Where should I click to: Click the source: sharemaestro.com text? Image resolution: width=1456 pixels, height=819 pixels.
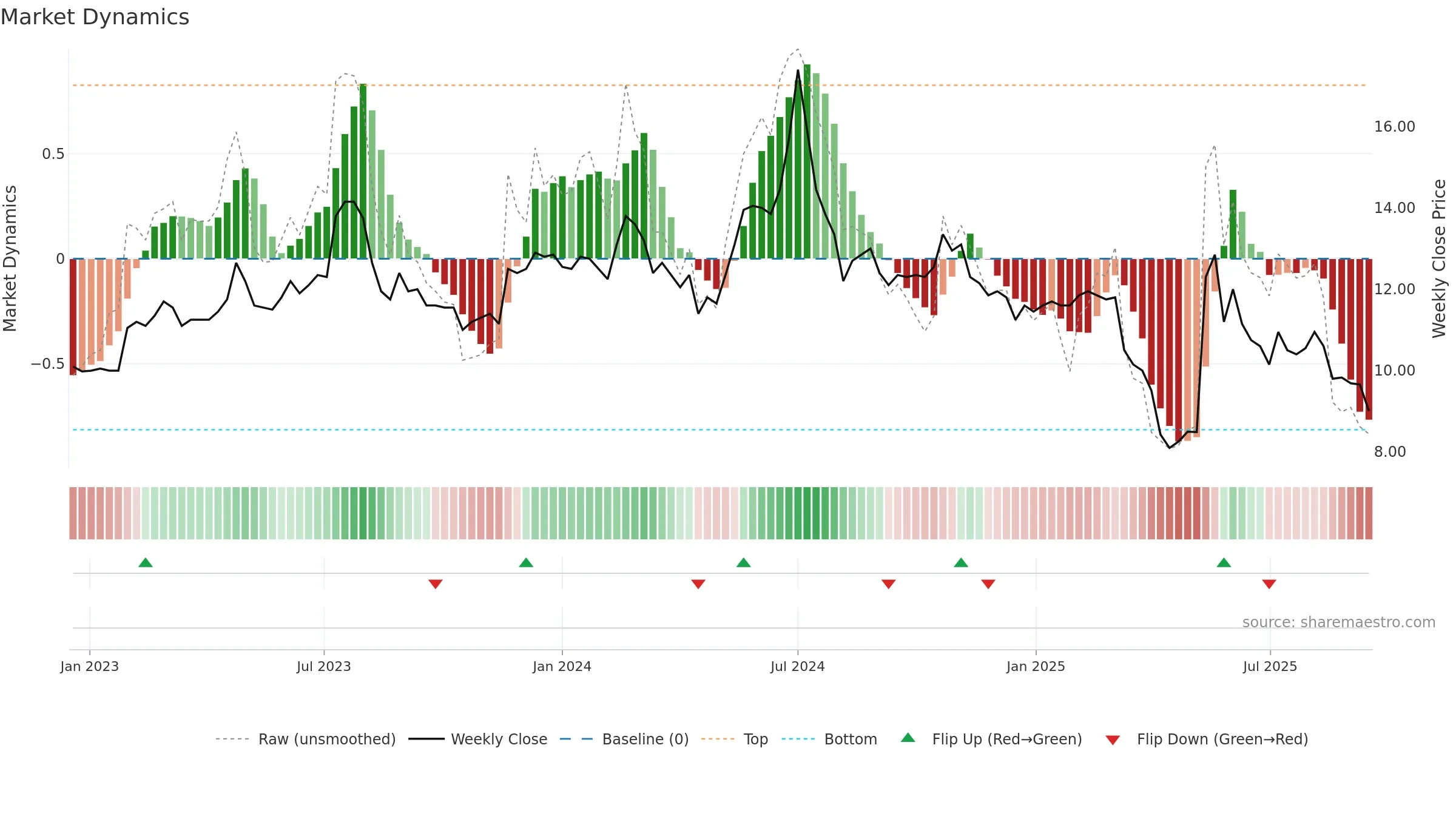tap(1339, 622)
